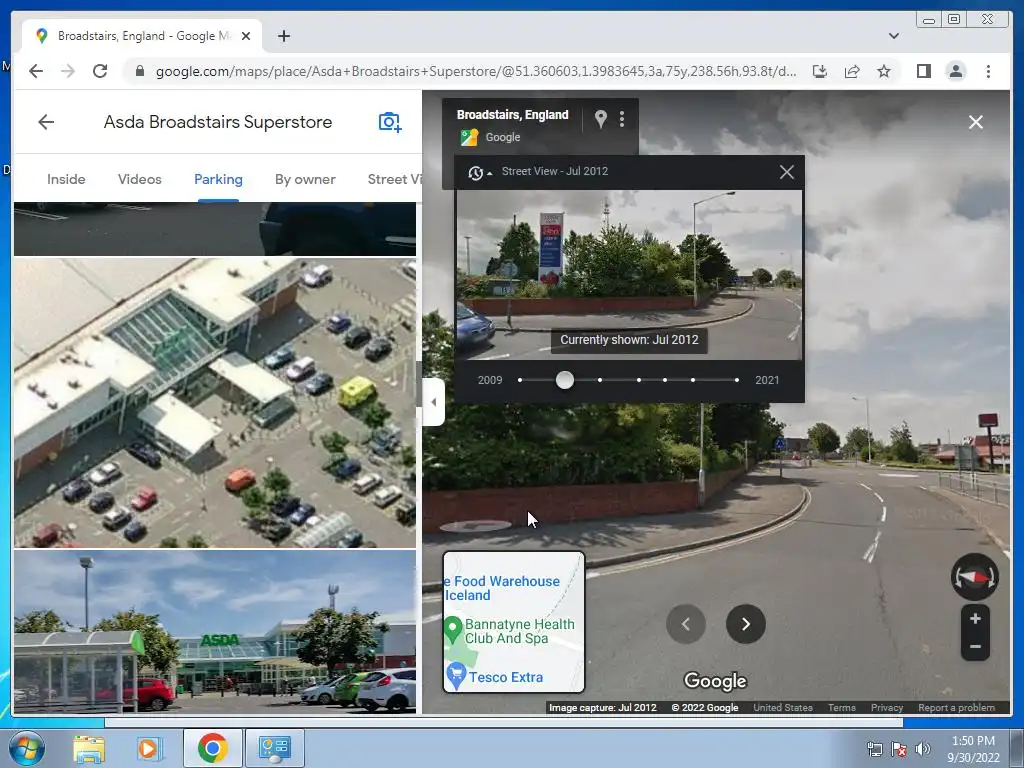Open Chrome three-dot menu

[988, 71]
